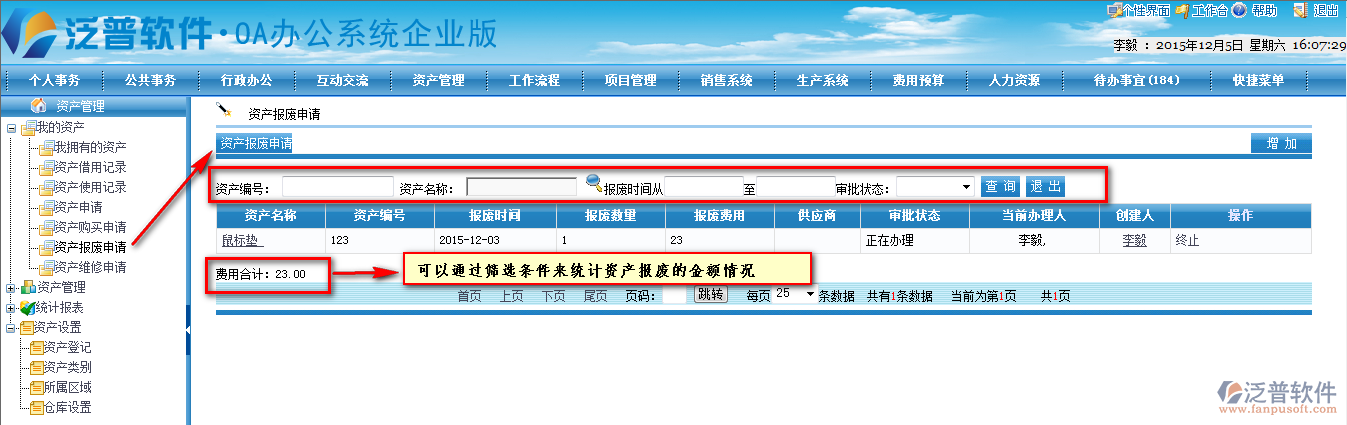Focus the 资产编号 input field

point(338,187)
